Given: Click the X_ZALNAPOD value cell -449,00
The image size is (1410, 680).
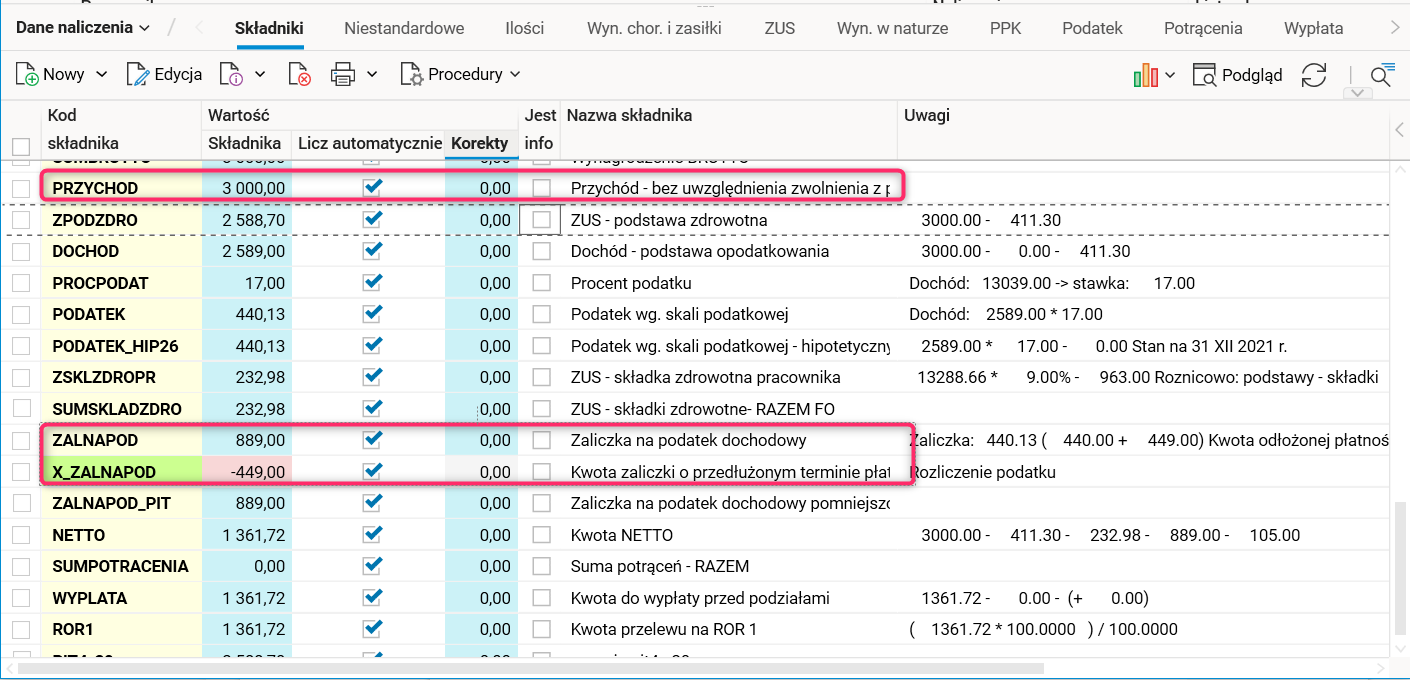Looking at the screenshot, I should coord(247,472).
